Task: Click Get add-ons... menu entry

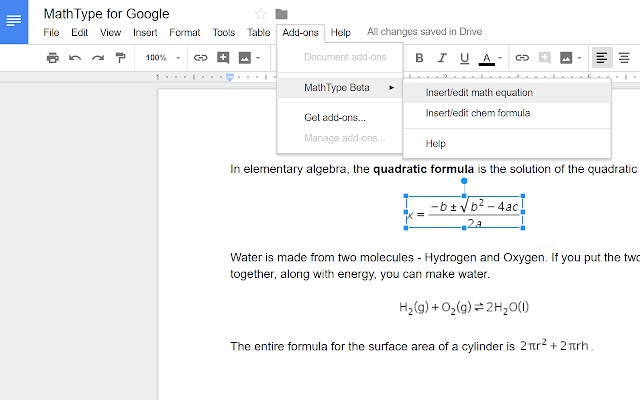Action: click(x=334, y=117)
